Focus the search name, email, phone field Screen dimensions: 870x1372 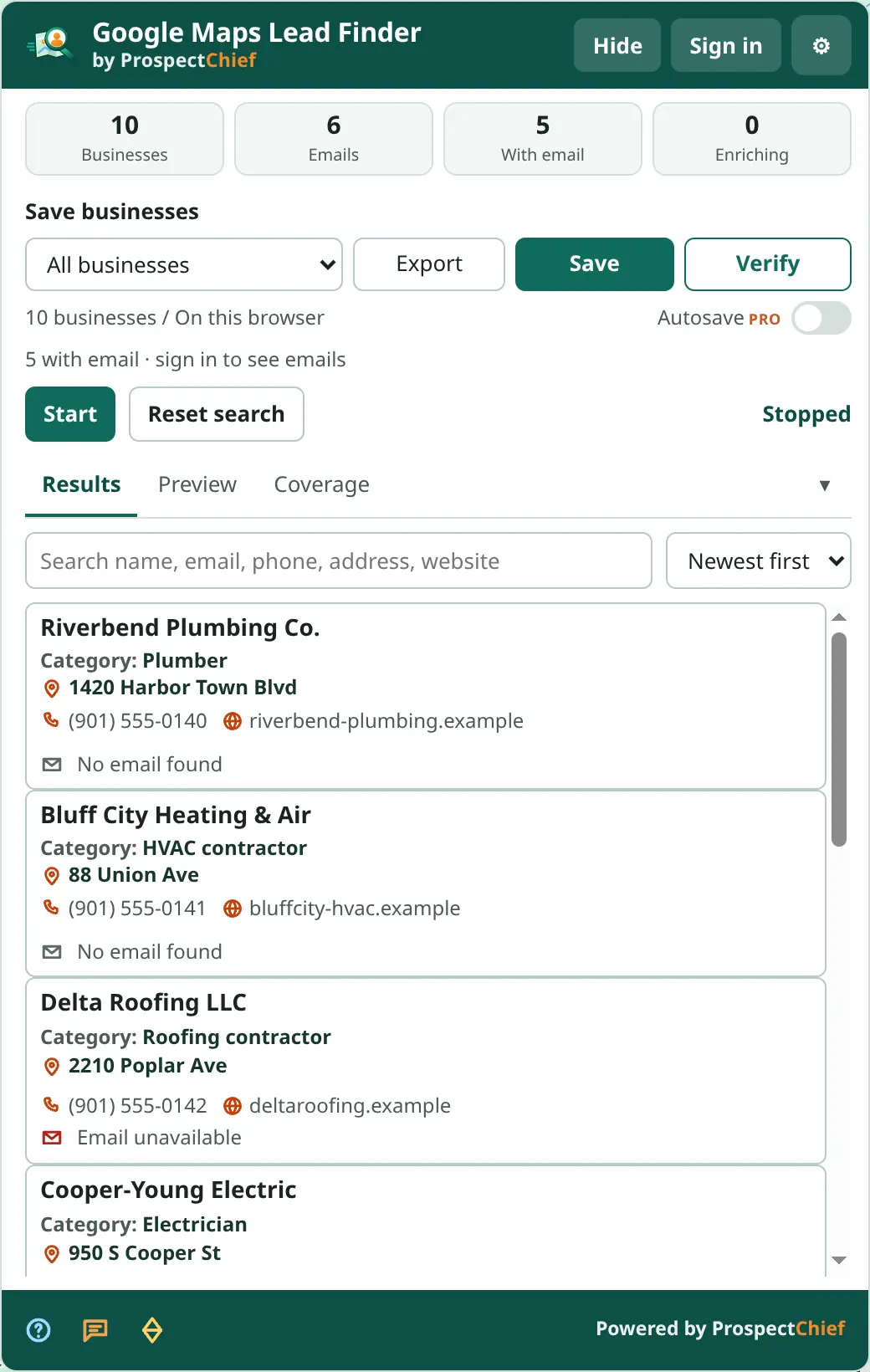pos(339,561)
